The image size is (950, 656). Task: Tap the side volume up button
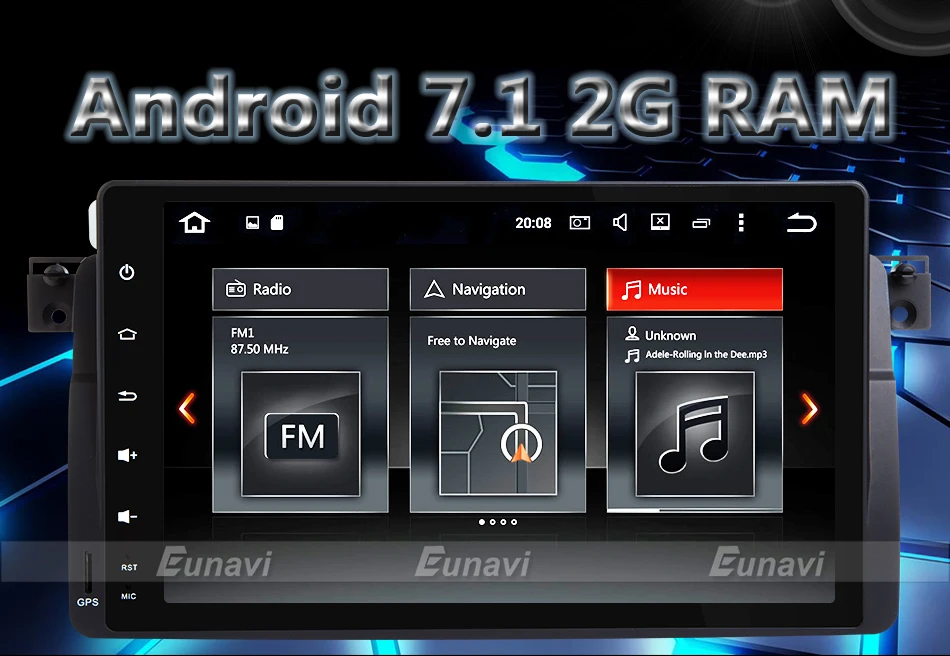pyautogui.click(x=127, y=455)
